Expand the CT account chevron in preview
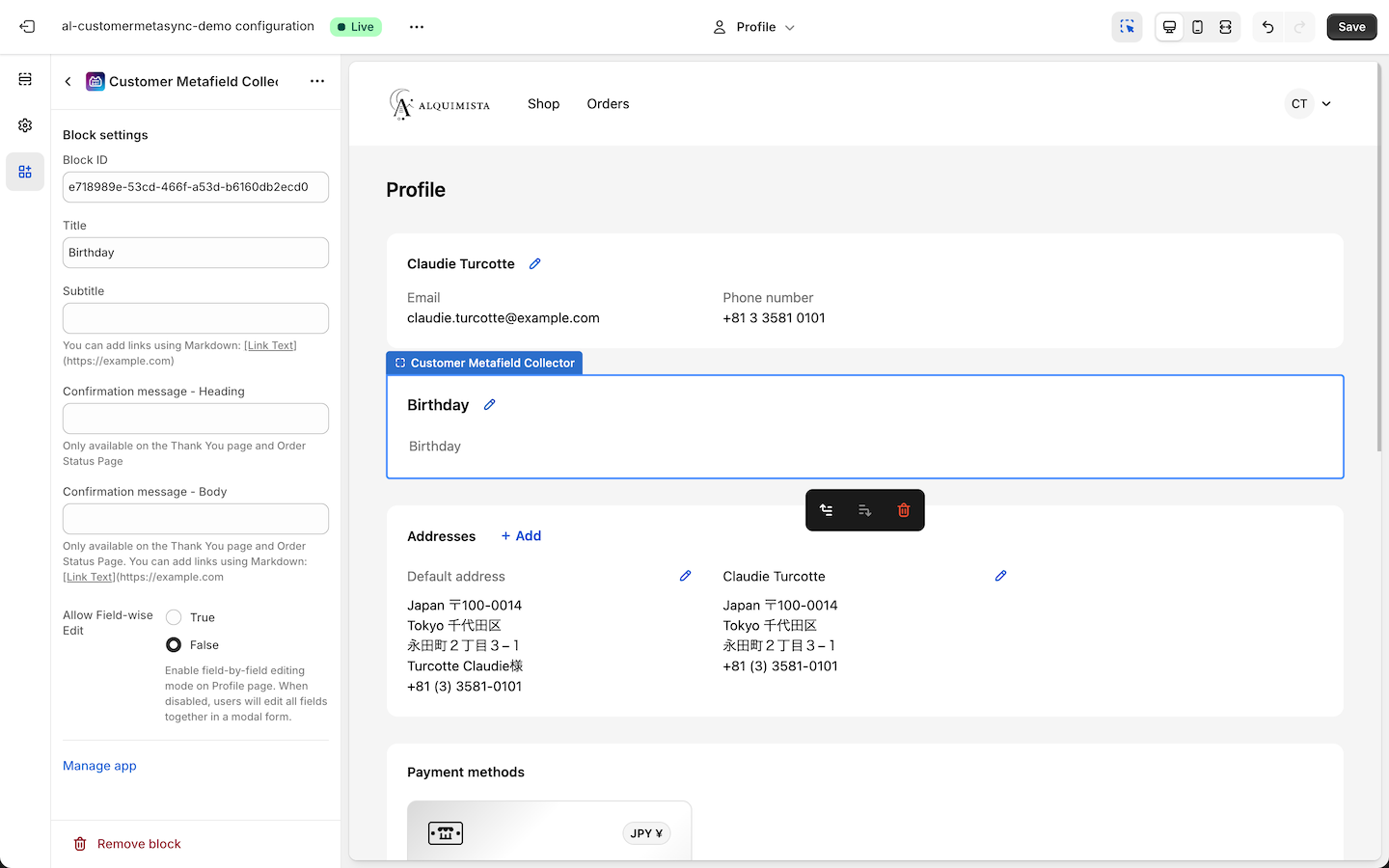This screenshot has height=868, width=1389. click(x=1326, y=103)
